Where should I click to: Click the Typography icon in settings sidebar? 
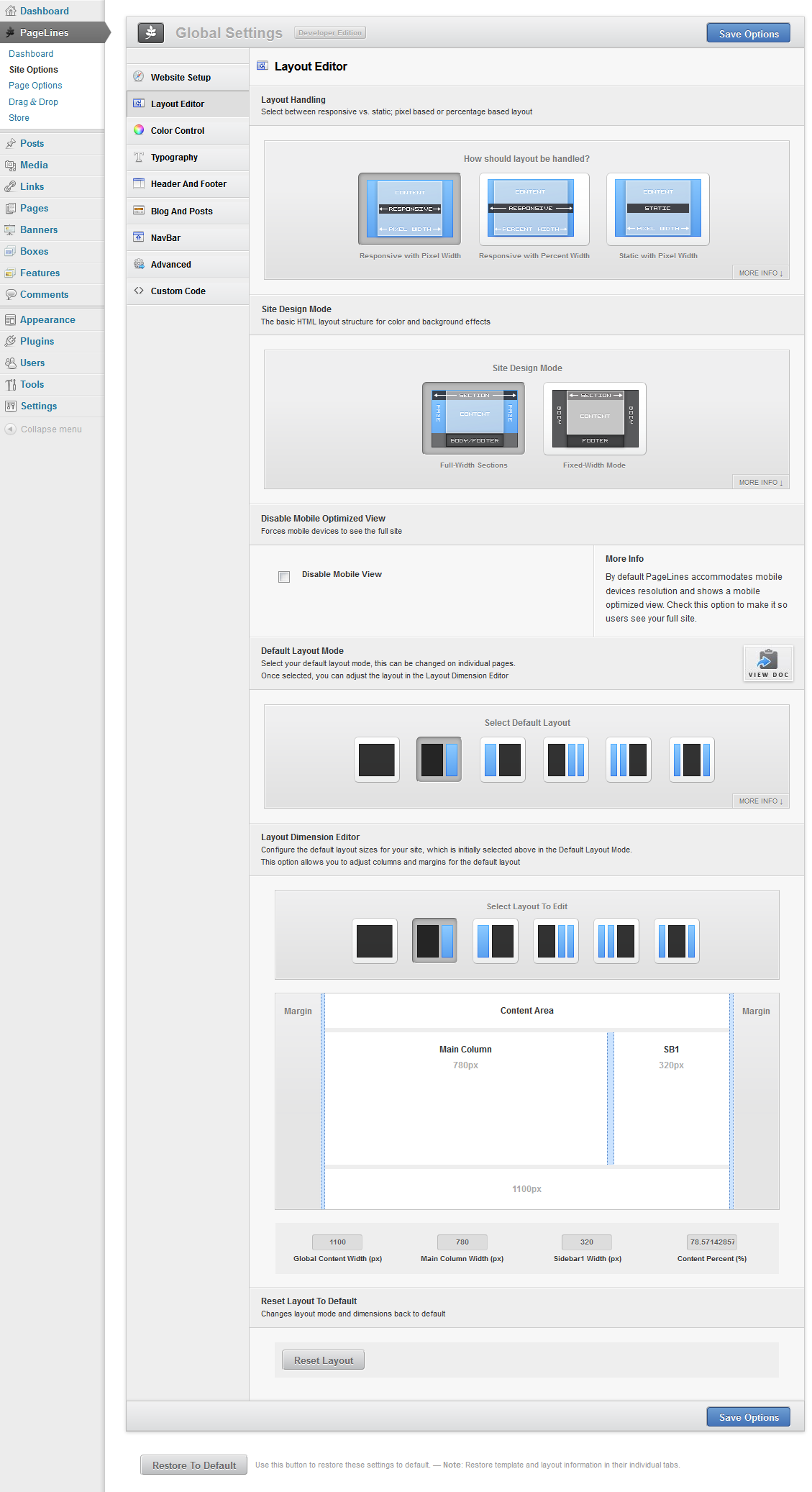click(139, 157)
